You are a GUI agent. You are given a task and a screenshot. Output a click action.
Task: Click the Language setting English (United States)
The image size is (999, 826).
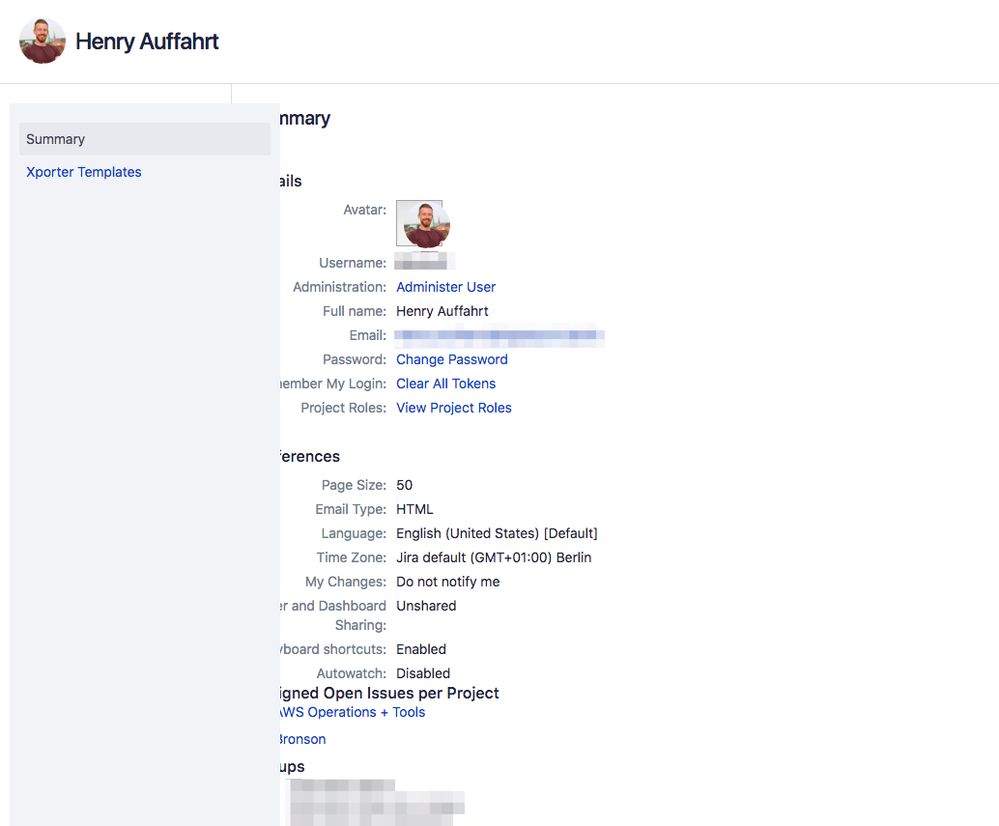(497, 533)
